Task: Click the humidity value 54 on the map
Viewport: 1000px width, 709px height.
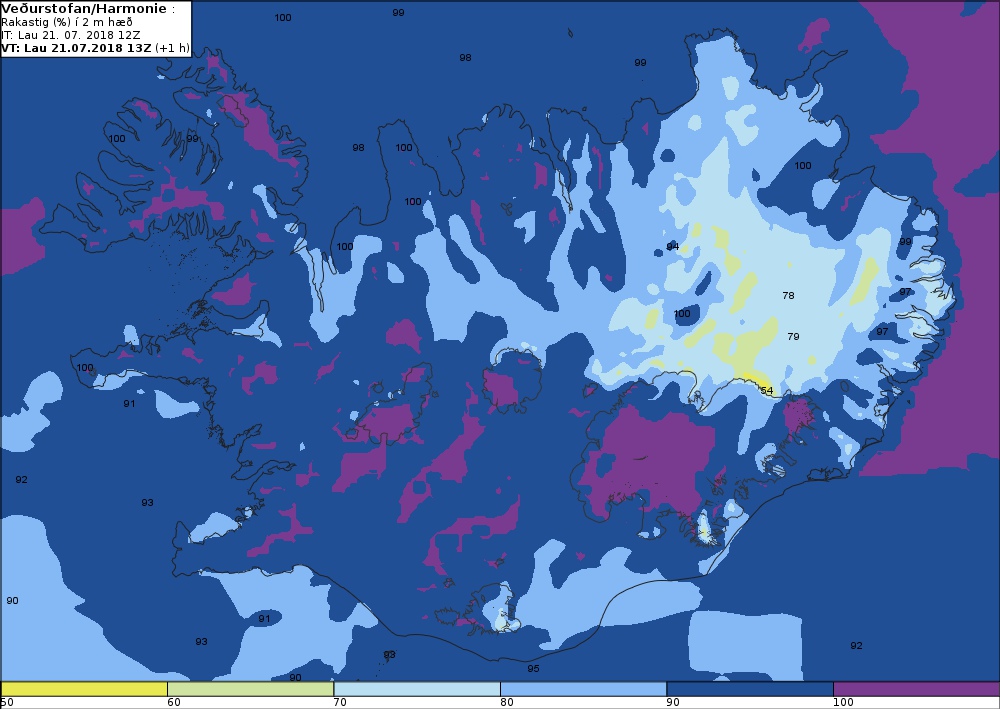Action: click(x=767, y=390)
